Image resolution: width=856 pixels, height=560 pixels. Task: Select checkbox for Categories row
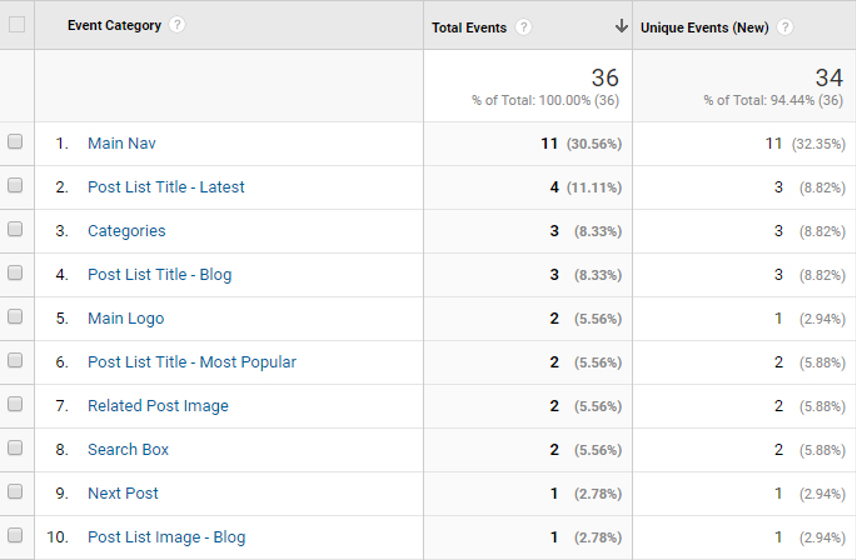[x=15, y=229]
